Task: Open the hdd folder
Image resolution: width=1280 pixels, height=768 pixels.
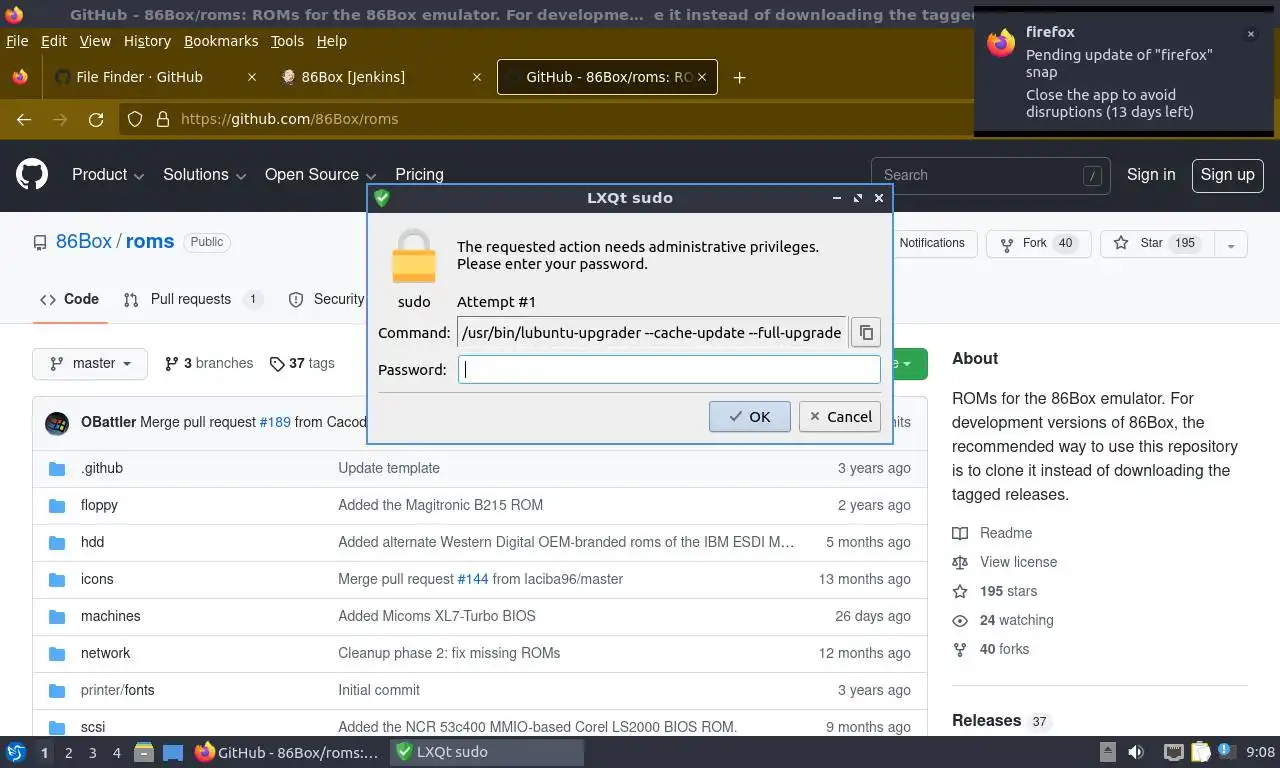Action: click(x=92, y=542)
